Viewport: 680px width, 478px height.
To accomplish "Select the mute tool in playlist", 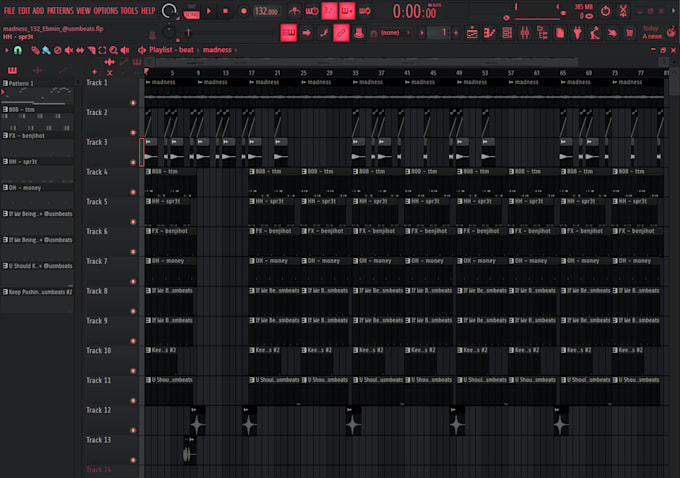I will (69, 50).
